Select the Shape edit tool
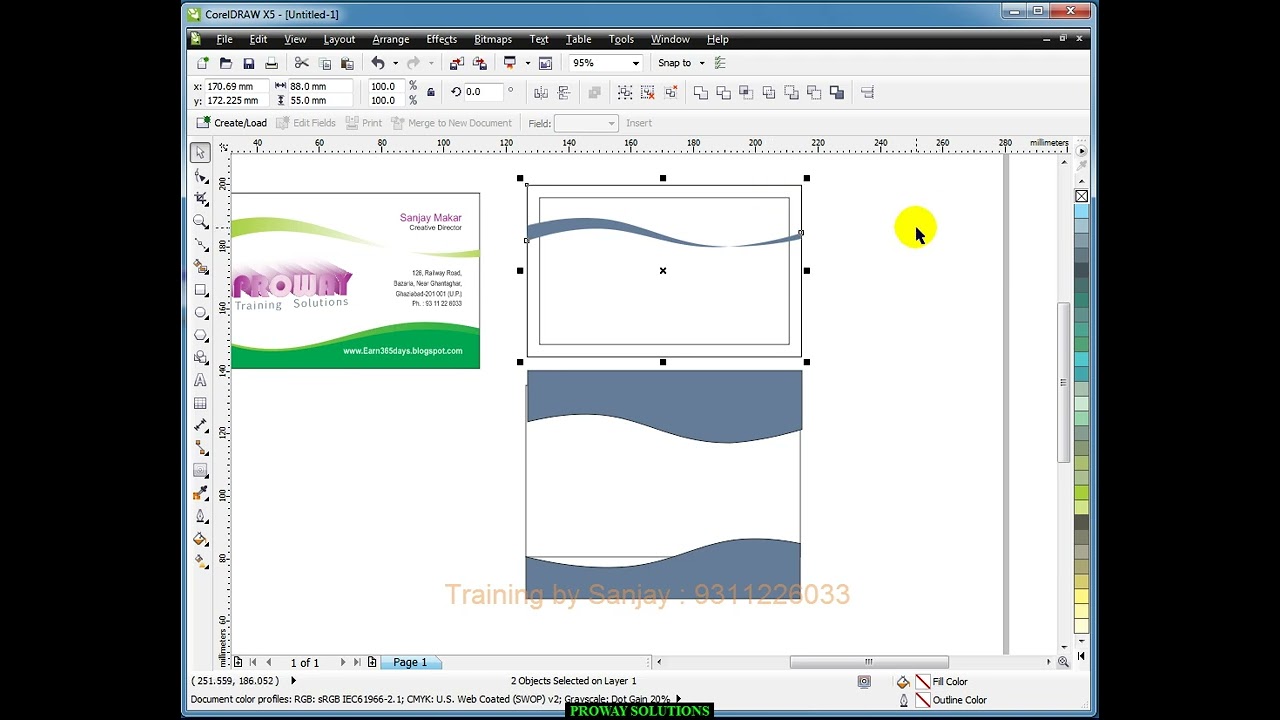This screenshot has width=1280, height=720. pos(200,176)
